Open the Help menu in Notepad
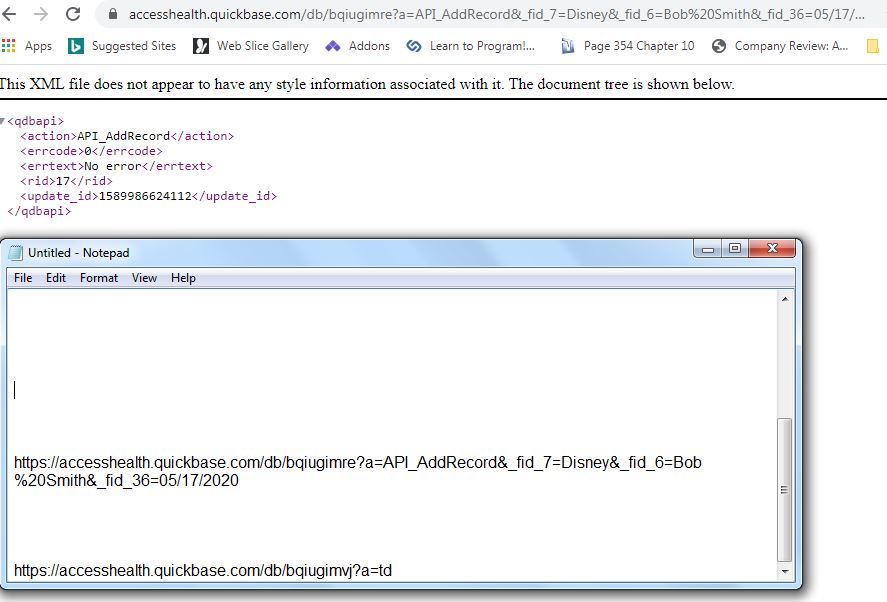This screenshot has height=602, width=887. tap(183, 278)
